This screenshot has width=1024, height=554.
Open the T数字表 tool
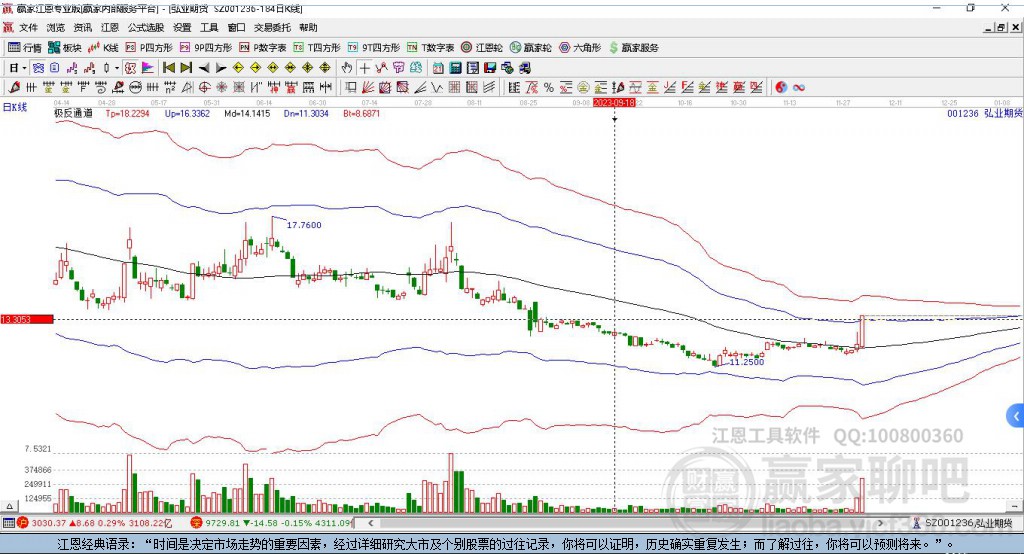[430, 48]
